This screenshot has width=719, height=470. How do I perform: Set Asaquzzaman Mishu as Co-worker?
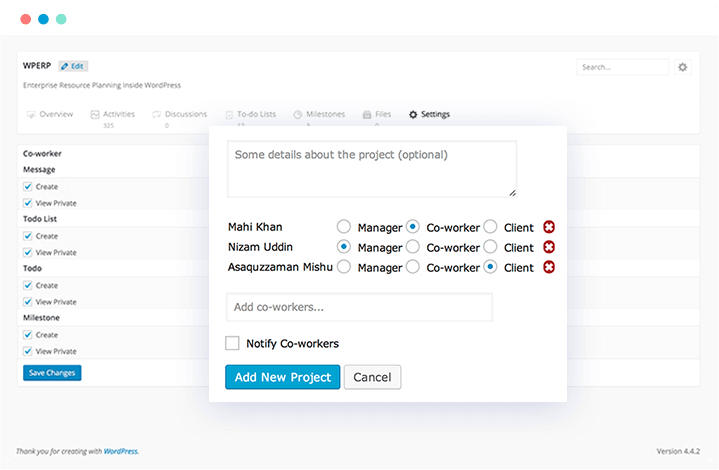[413, 267]
